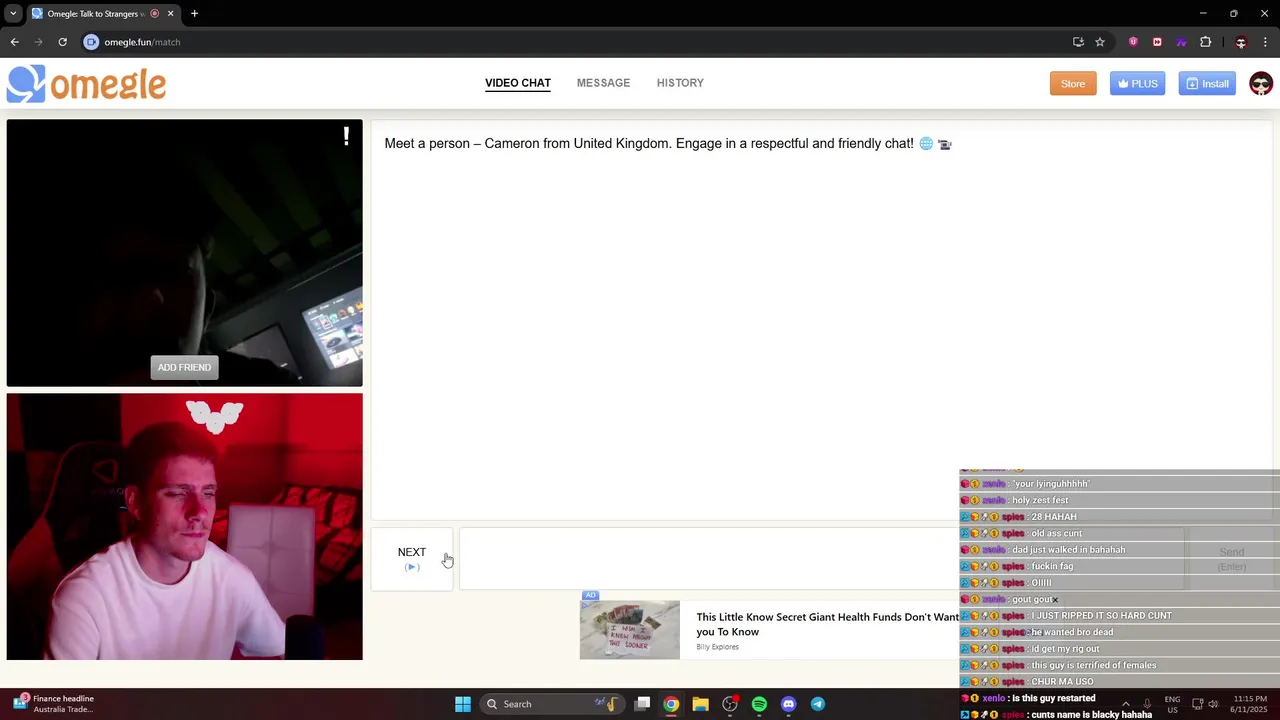The height and width of the screenshot is (720, 1280).
Task: Open Chrome profile avatar
Action: pyautogui.click(x=1241, y=42)
